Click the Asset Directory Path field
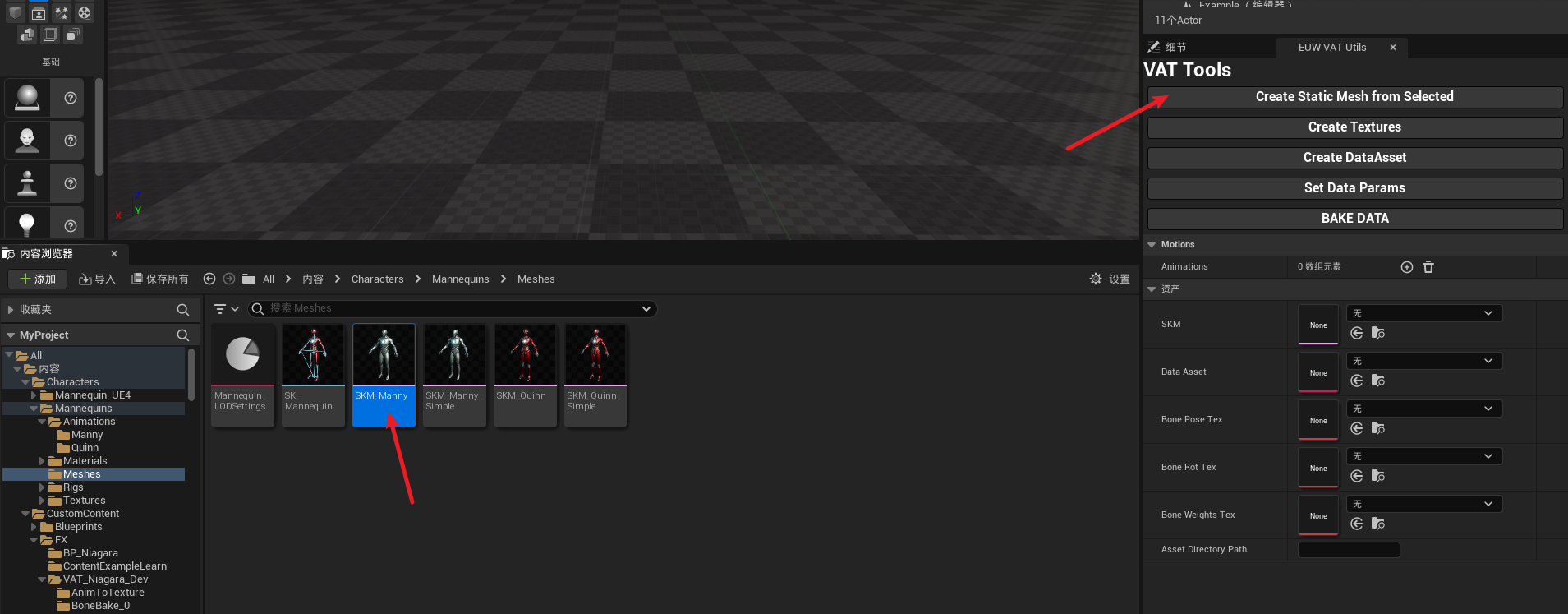The image size is (1568, 614). click(x=1348, y=550)
